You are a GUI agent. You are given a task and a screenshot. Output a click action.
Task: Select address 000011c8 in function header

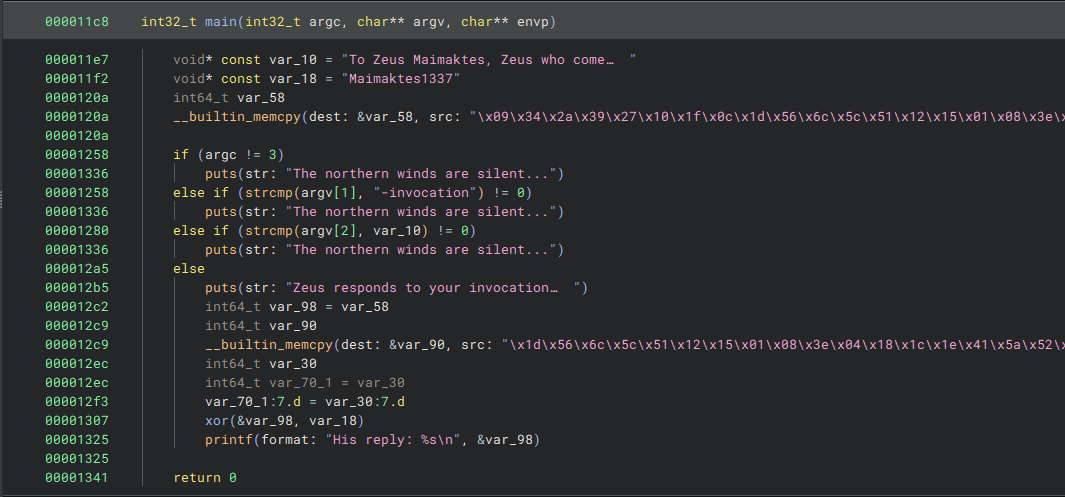click(x=77, y=21)
